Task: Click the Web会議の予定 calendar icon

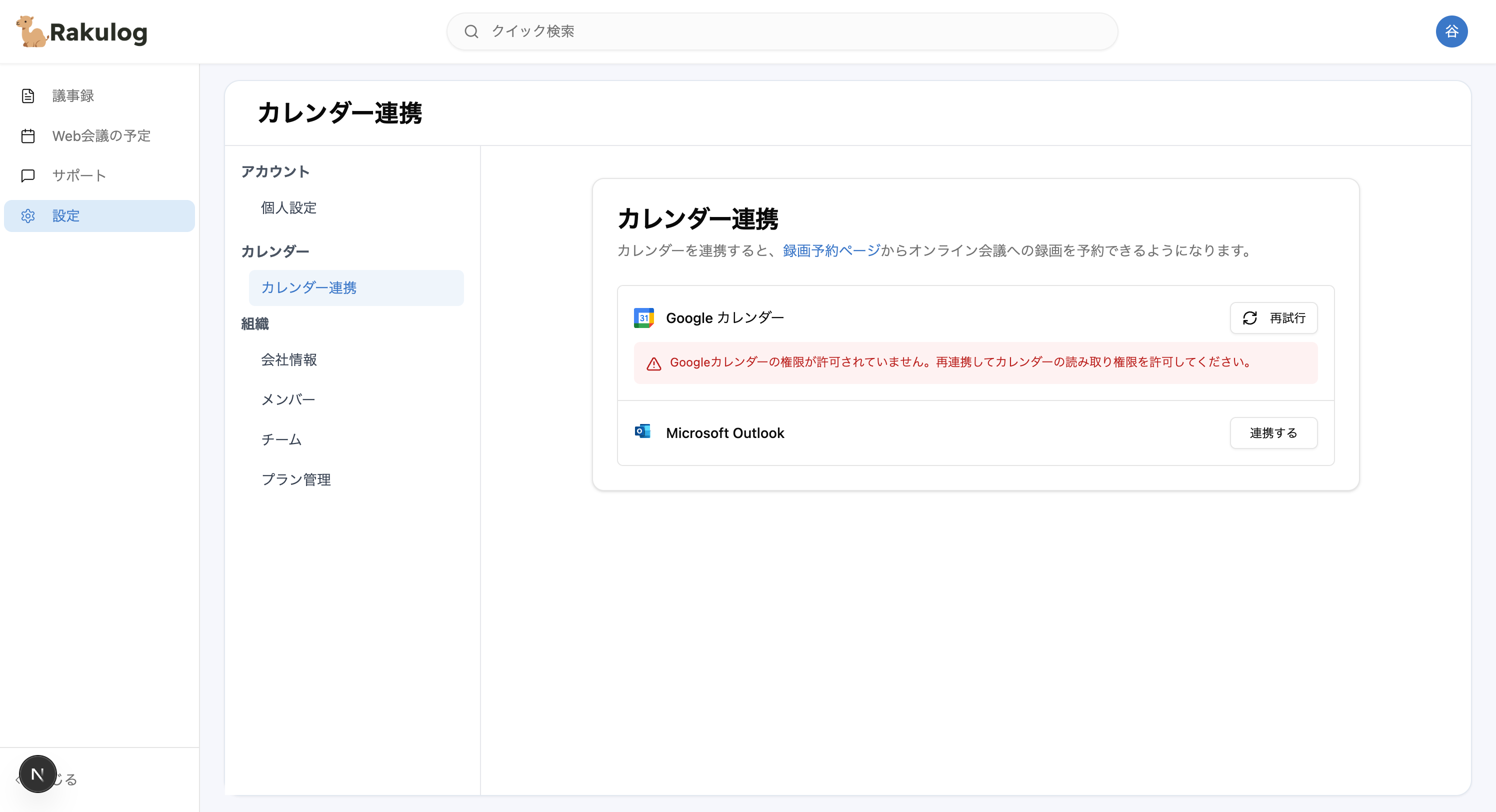Action: 28,135
